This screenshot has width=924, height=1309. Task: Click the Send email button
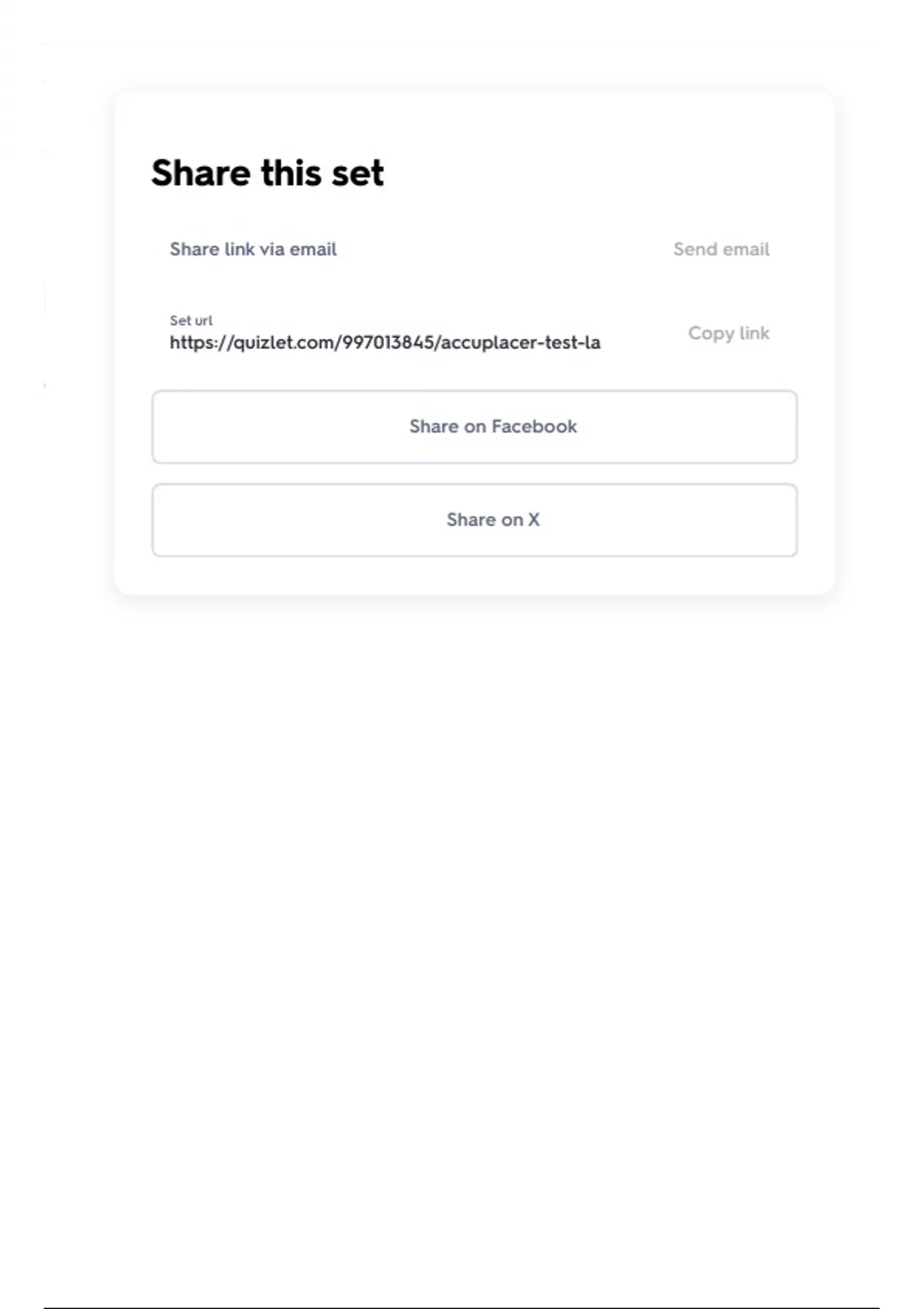point(721,249)
